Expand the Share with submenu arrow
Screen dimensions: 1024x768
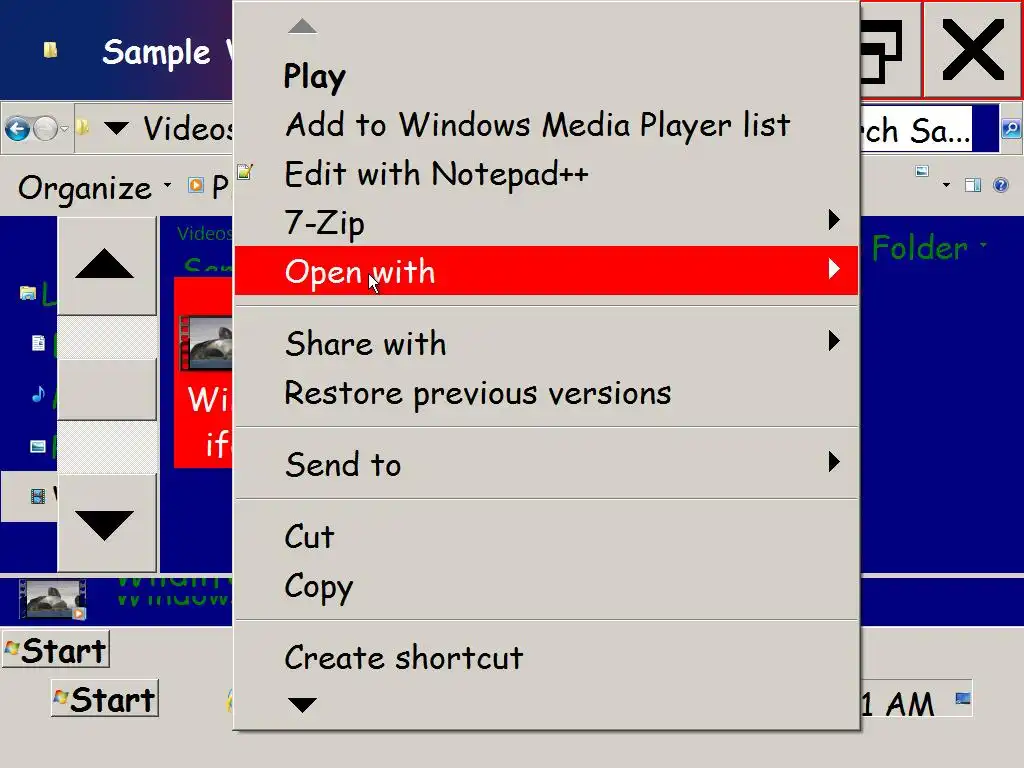[x=833, y=340]
